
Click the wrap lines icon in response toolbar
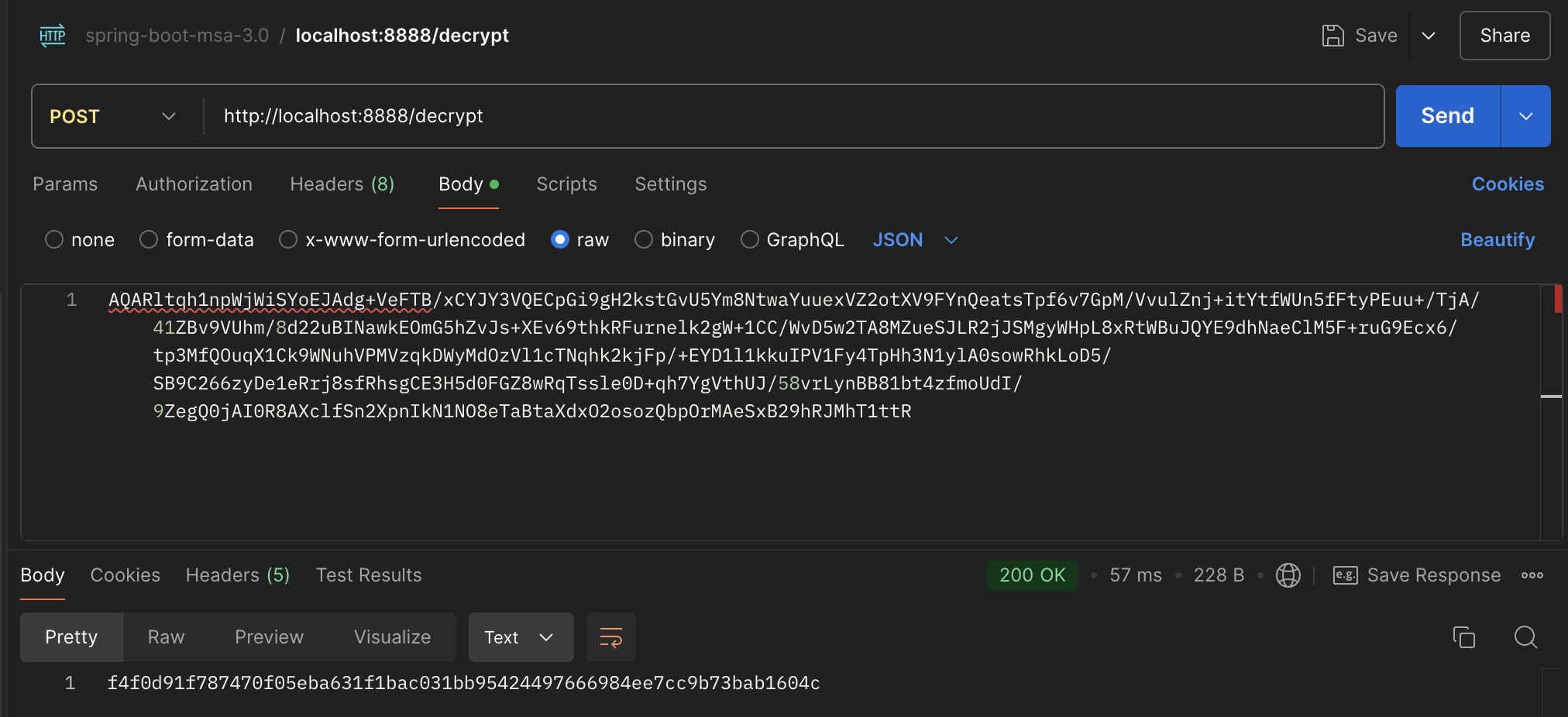[611, 637]
